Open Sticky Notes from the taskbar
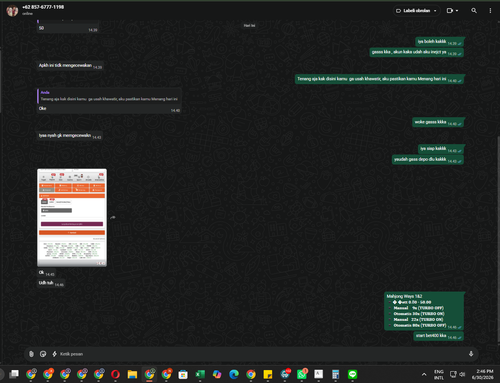Screen dimensions: 500x383 click(x=268, y=374)
